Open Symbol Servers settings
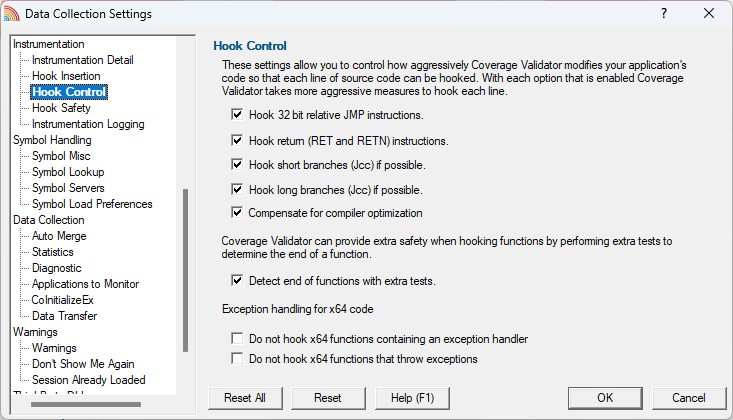733x420 pixels. tap(68, 188)
